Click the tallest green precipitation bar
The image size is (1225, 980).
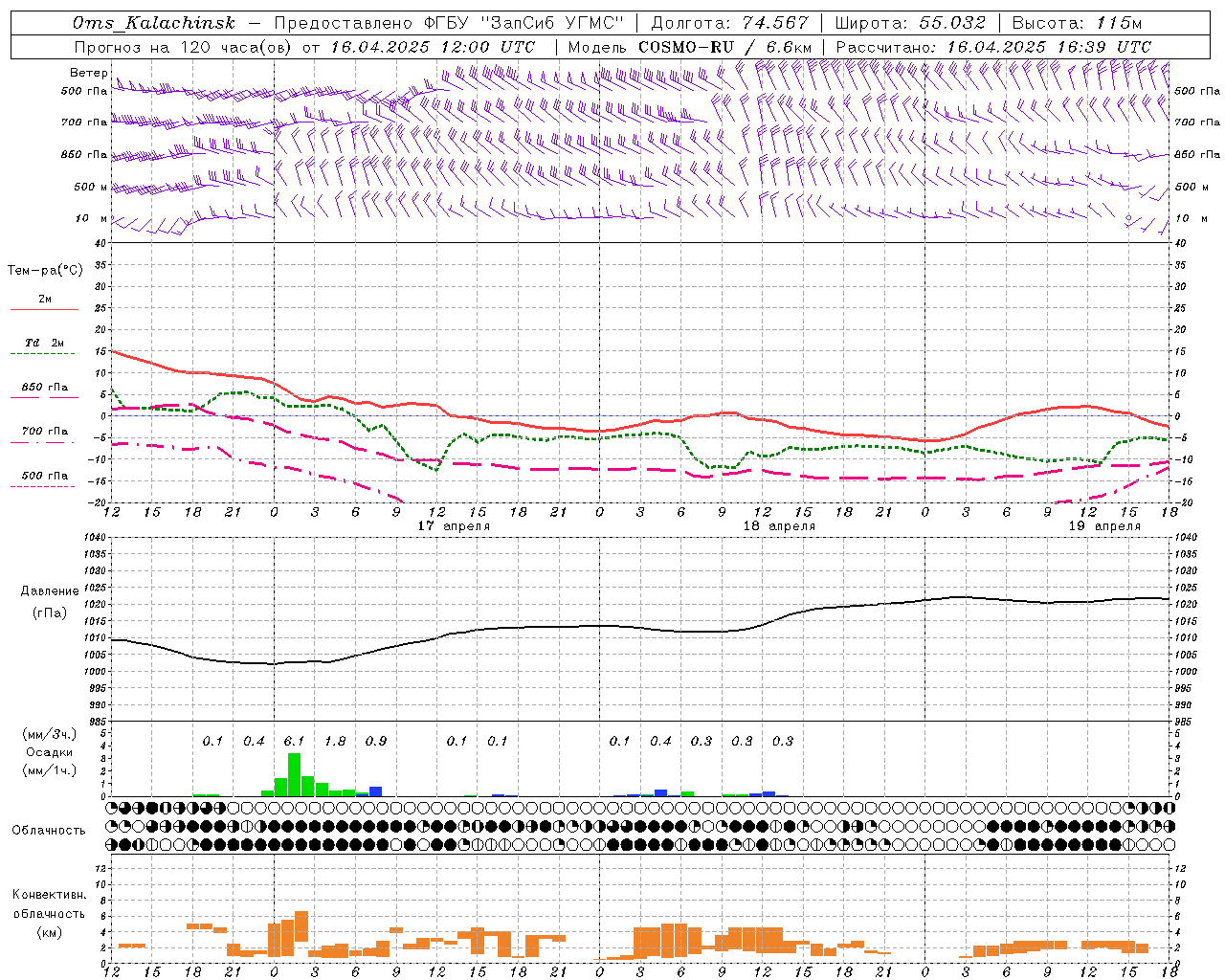coord(295,775)
